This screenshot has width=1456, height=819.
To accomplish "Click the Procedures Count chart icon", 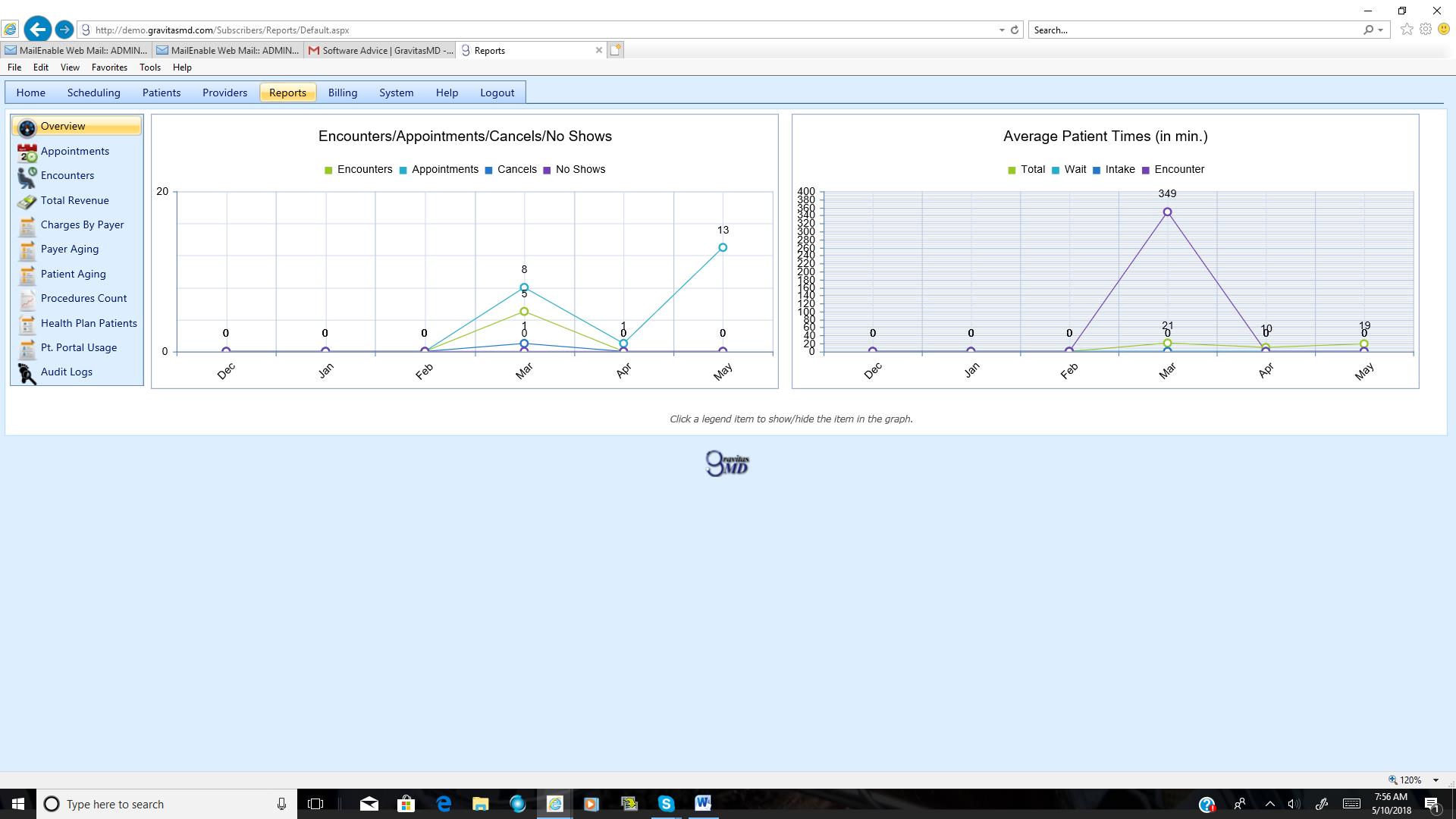I will coord(27,300).
